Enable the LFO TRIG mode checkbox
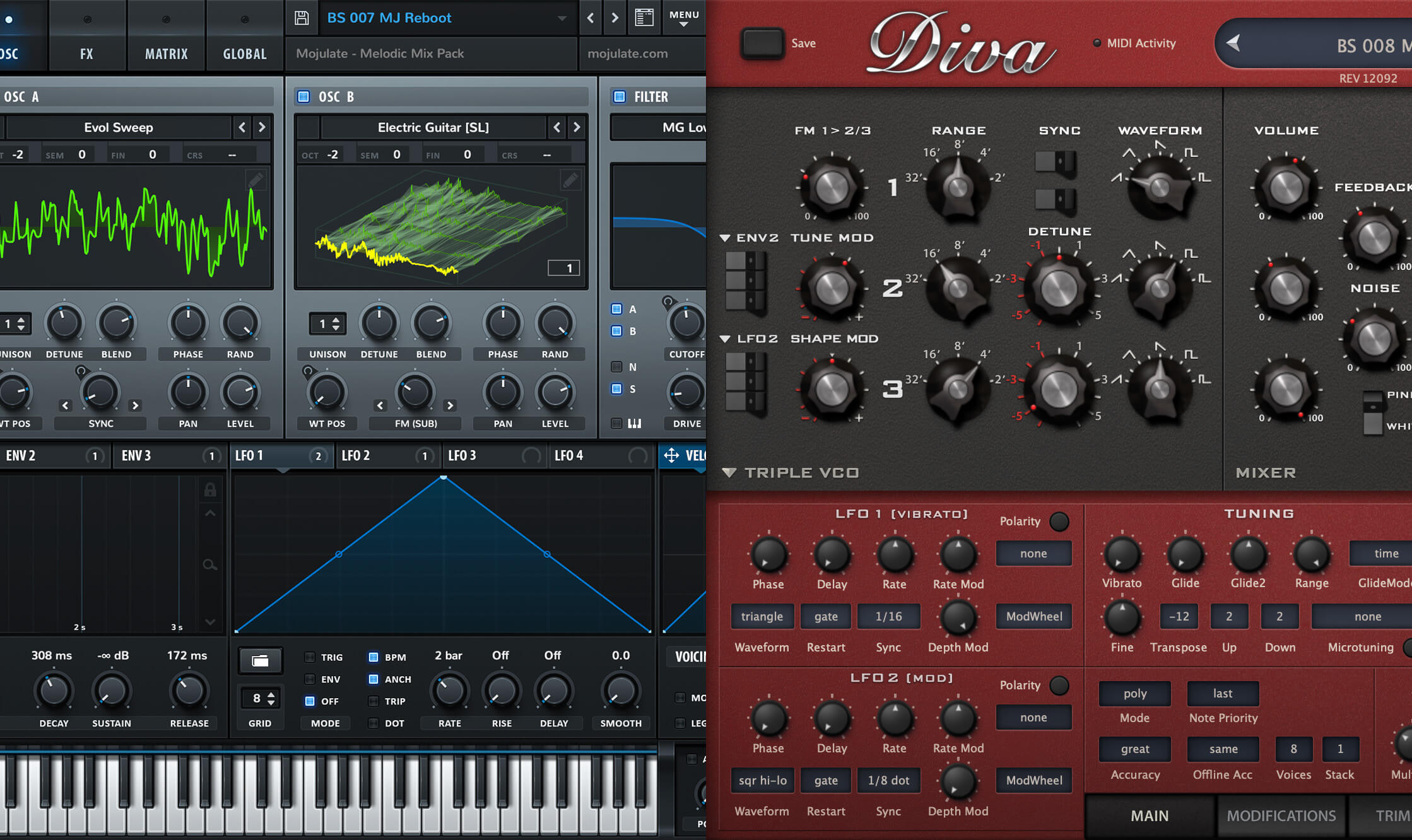1412x840 pixels. (310, 657)
